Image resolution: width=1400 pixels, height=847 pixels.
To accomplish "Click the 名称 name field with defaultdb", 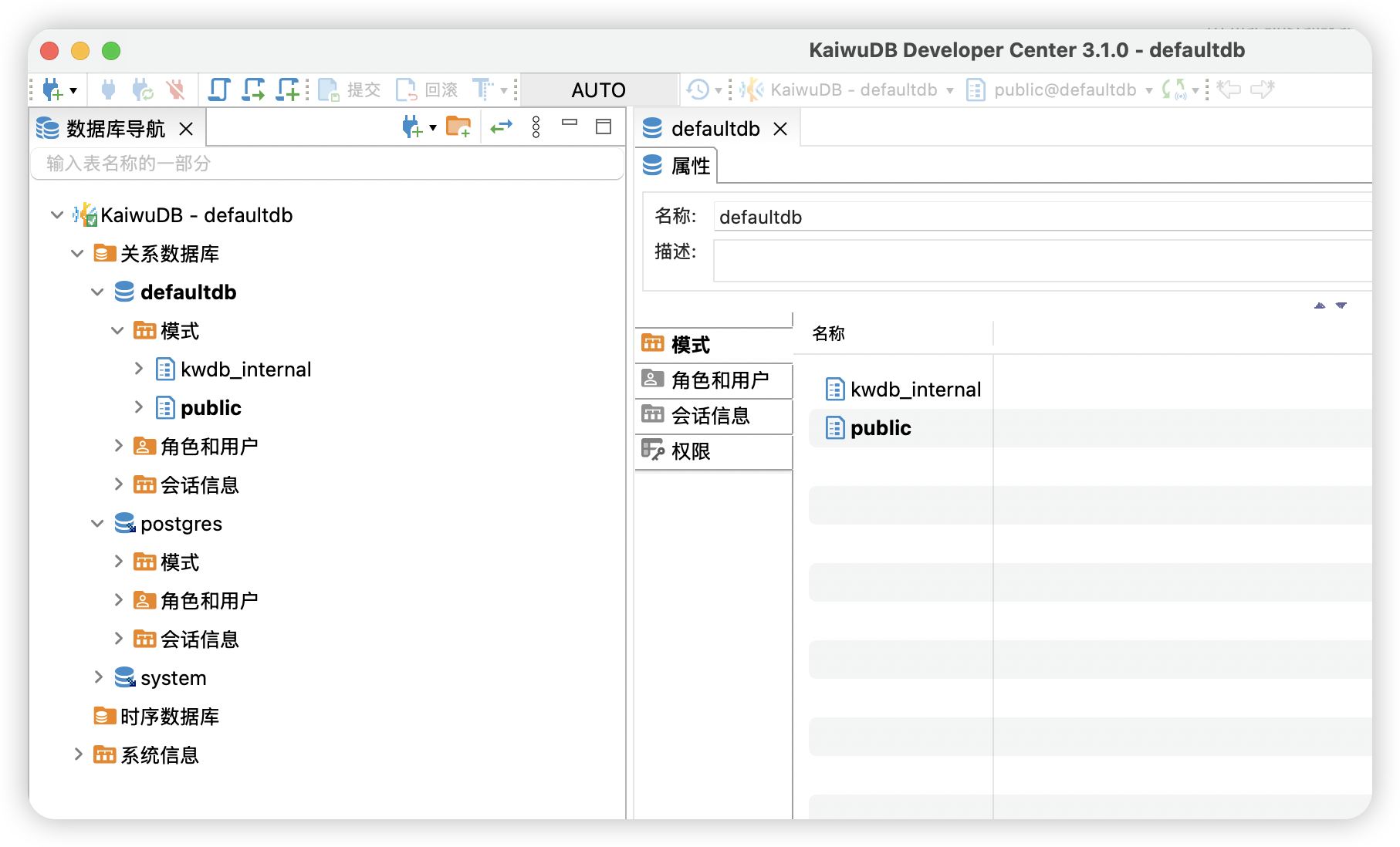I will point(1043,217).
